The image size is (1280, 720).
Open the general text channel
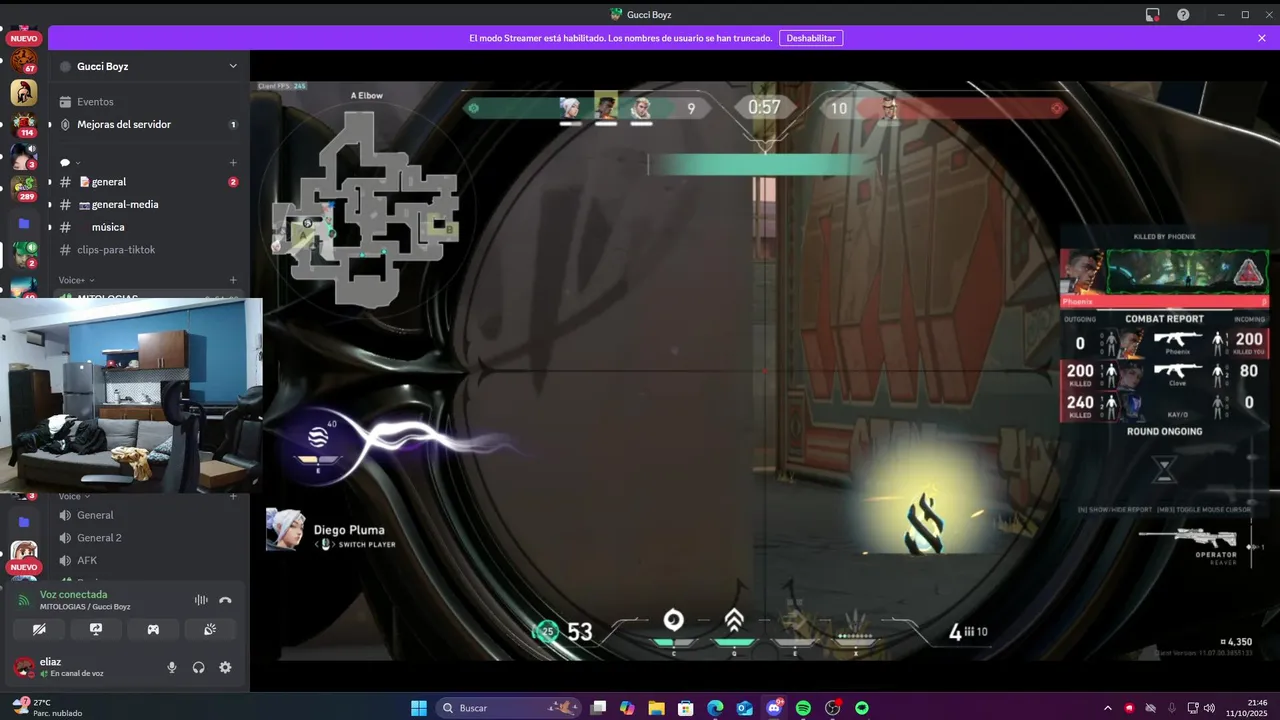click(x=149, y=182)
